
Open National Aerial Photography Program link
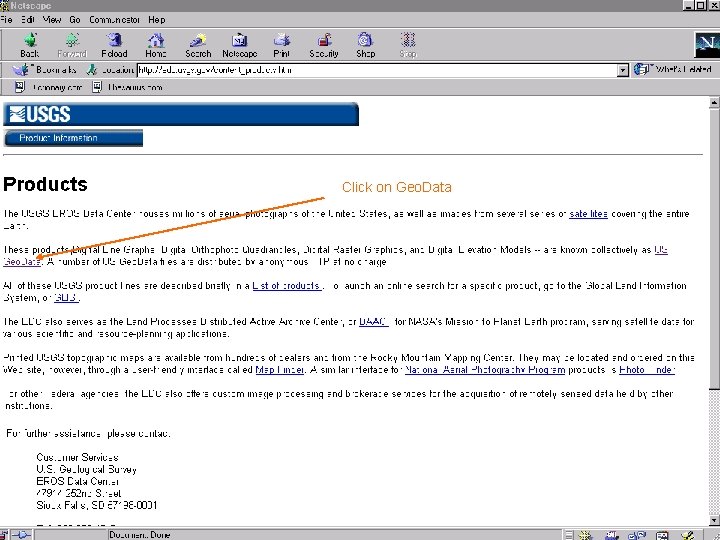(x=485, y=370)
